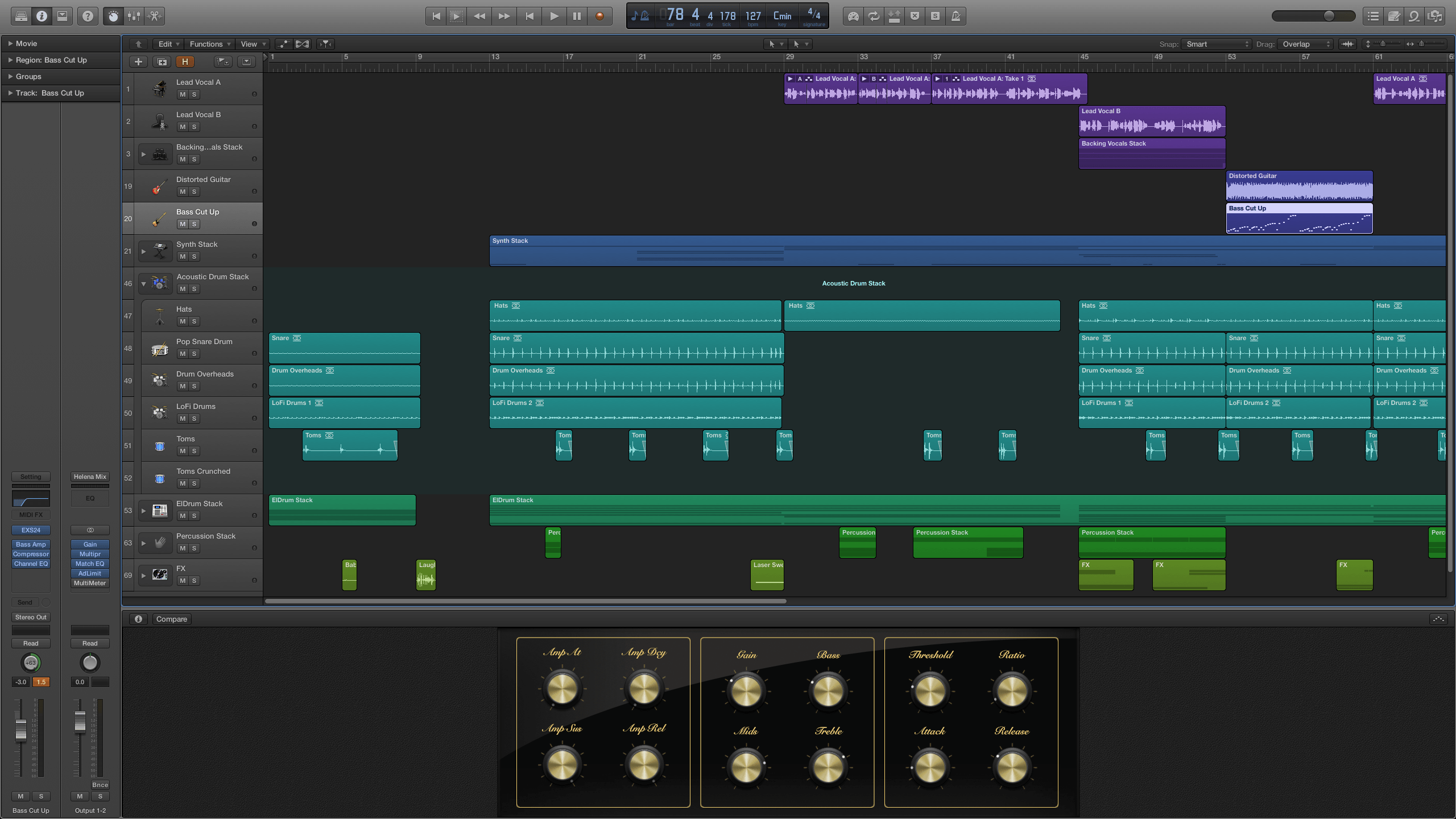Viewport: 1456px width, 819px height.
Task: Expand the Percussion Stack group
Action: coord(143,542)
